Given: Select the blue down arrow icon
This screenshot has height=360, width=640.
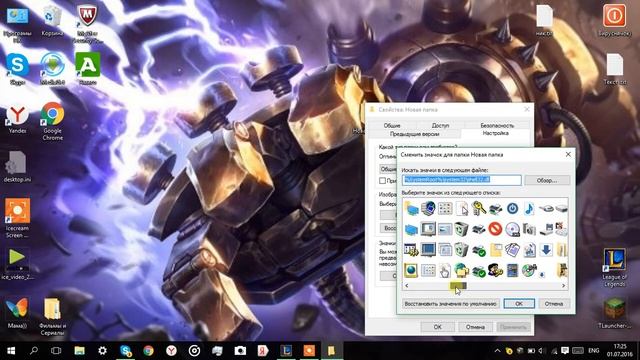Looking at the screenshot, I should (x=546, y=249).
